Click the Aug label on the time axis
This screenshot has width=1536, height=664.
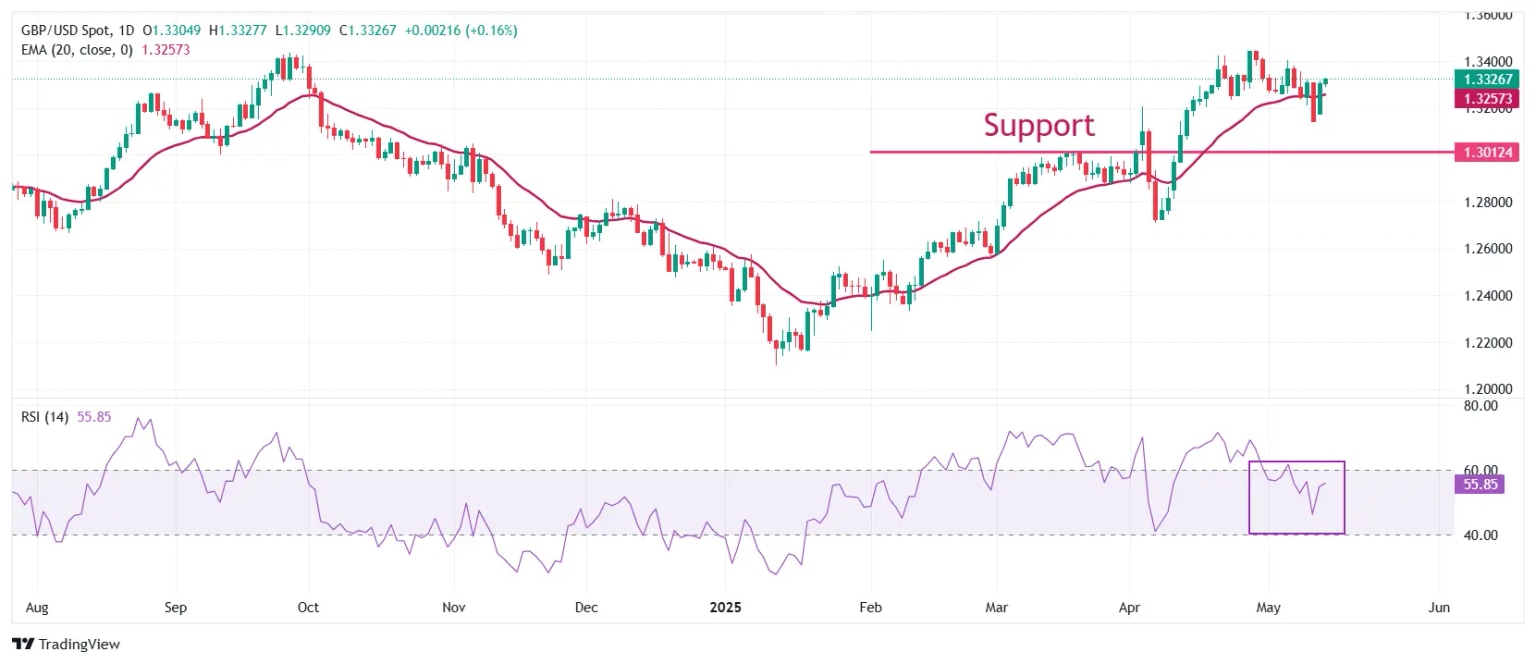click(x=37, y=607)
